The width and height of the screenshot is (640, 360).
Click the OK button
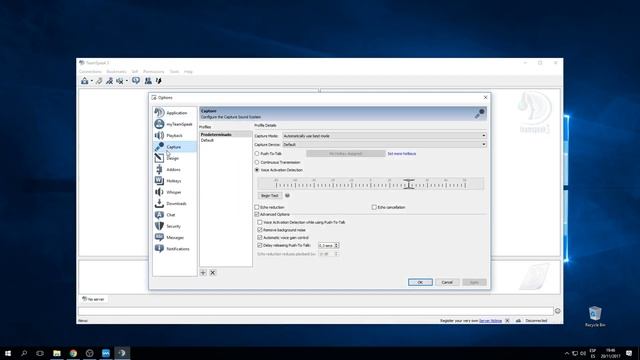[x=420, y=282]
